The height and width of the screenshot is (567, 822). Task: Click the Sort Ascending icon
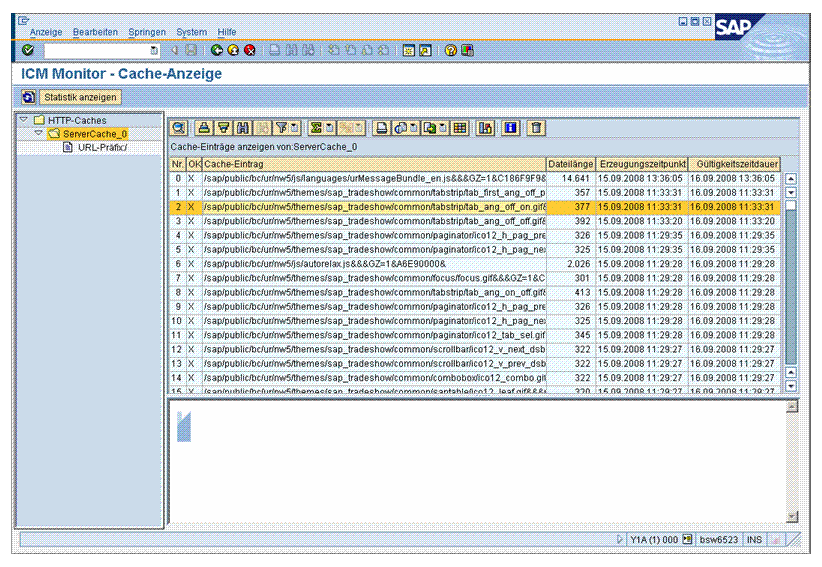(204, 128)
